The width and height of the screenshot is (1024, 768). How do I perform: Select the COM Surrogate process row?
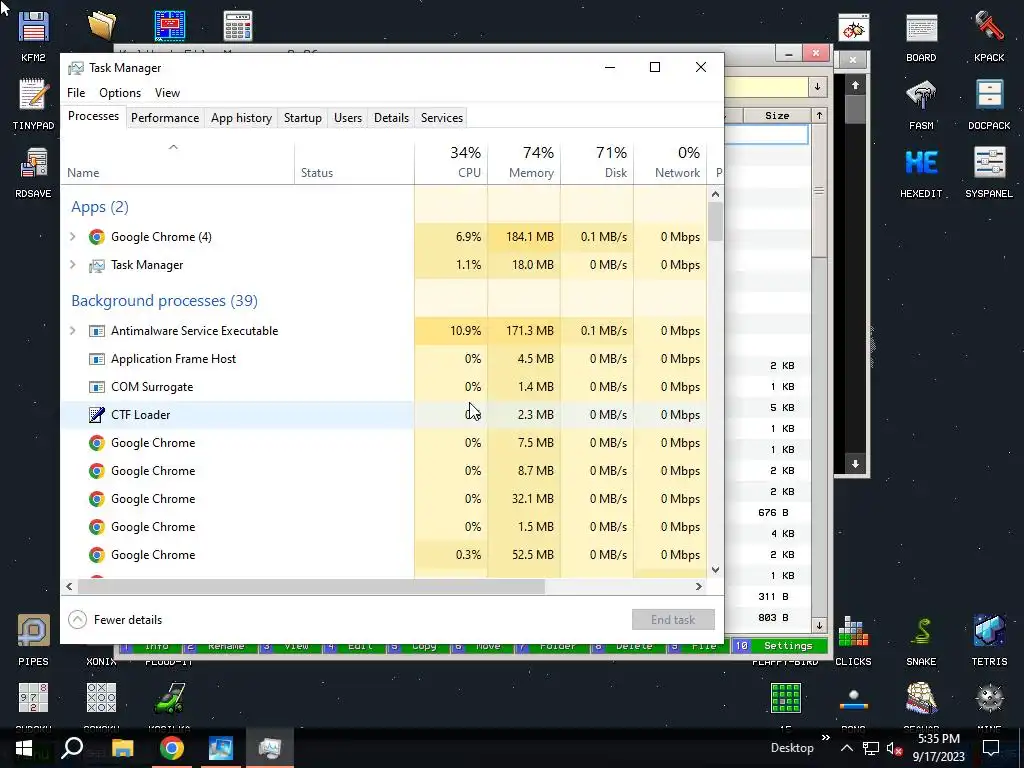383,387
